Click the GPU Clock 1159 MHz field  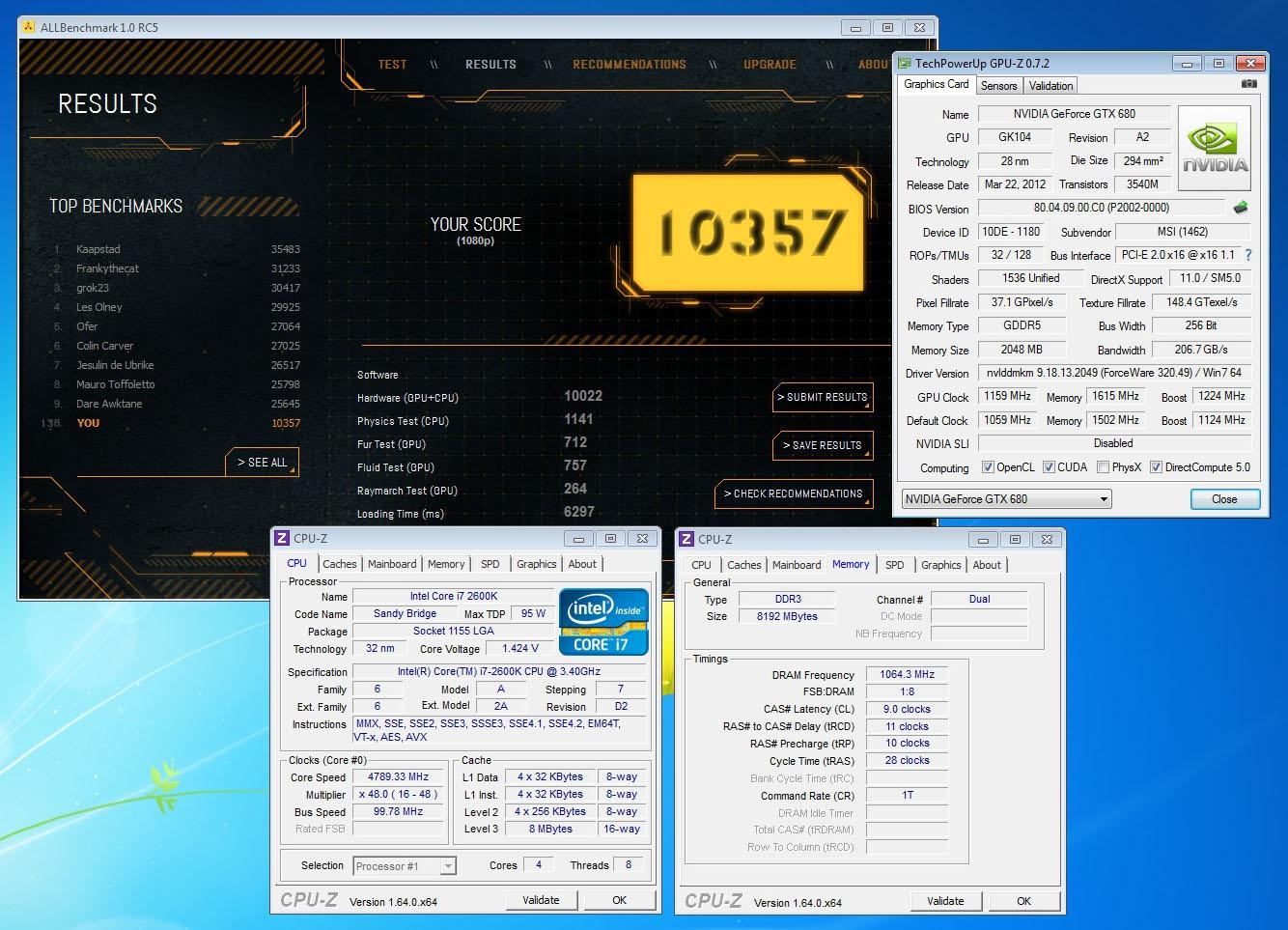pos(1007,396)
